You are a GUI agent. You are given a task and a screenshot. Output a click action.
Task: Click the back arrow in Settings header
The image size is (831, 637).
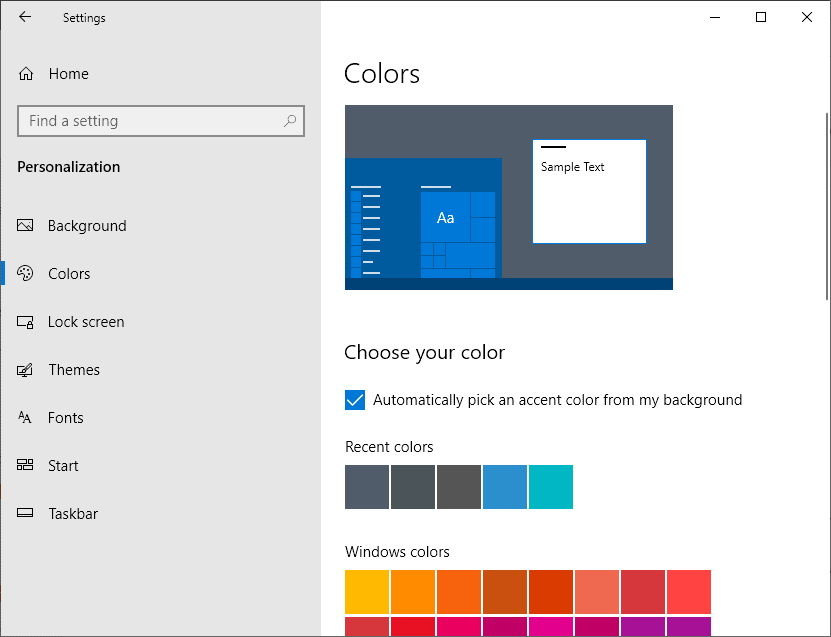coord(25,17)
